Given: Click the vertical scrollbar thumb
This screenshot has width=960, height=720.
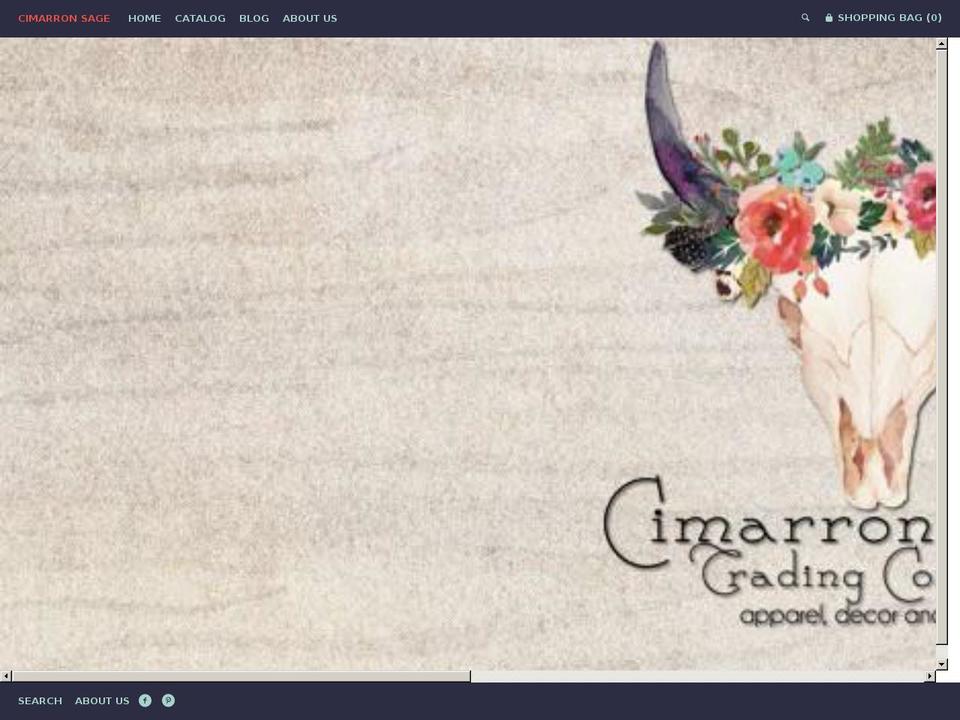Looking at the screenshot, I should point(942,347).
